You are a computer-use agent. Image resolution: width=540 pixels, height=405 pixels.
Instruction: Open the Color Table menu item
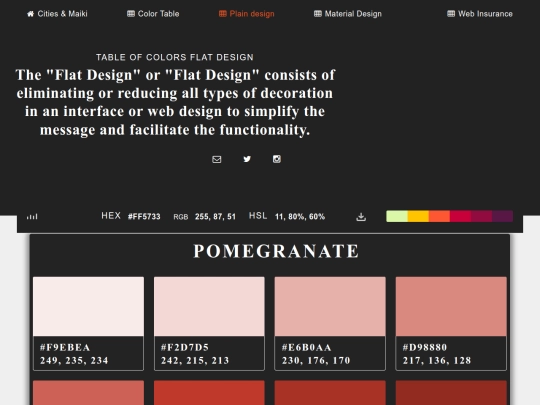pyautogui.click(x=153, y=14)
